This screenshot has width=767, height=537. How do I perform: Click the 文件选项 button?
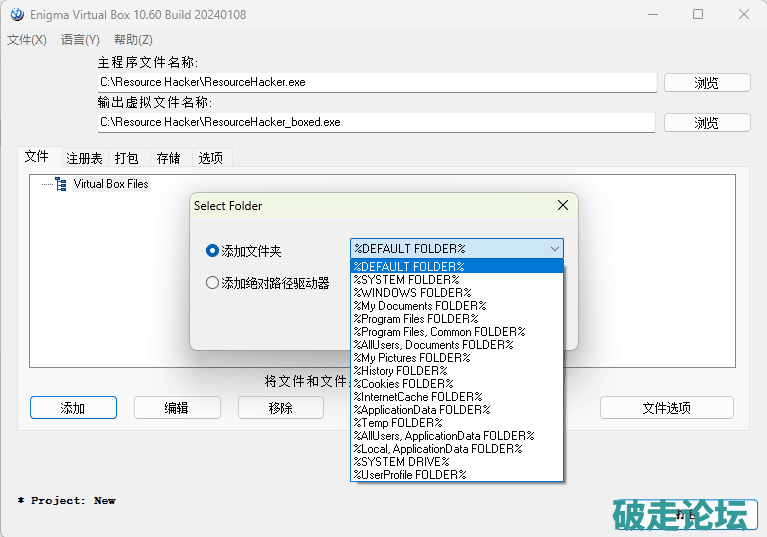(x=666, y=408)
